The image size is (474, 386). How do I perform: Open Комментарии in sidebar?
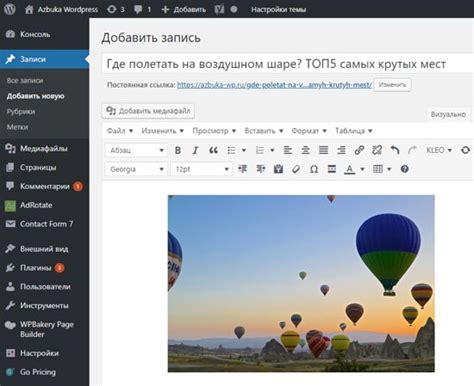click(44, 186)
